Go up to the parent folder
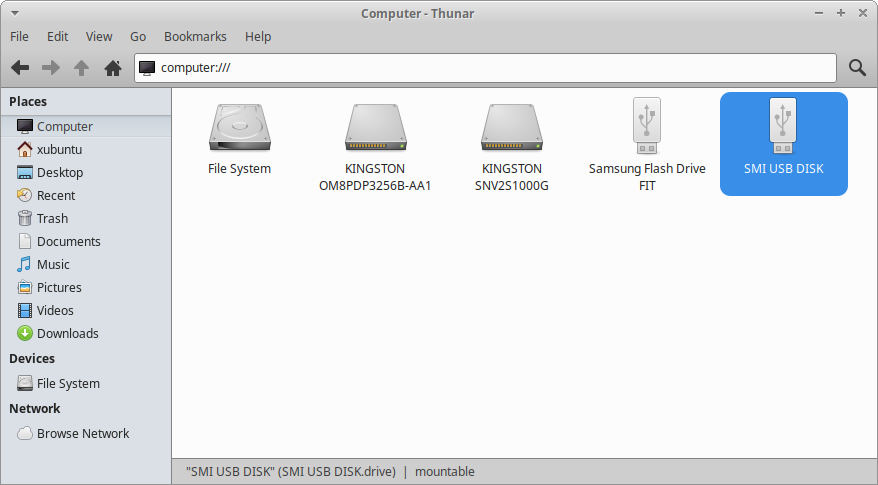This screenshot has width=878, height=485. (x=82, y=68)
